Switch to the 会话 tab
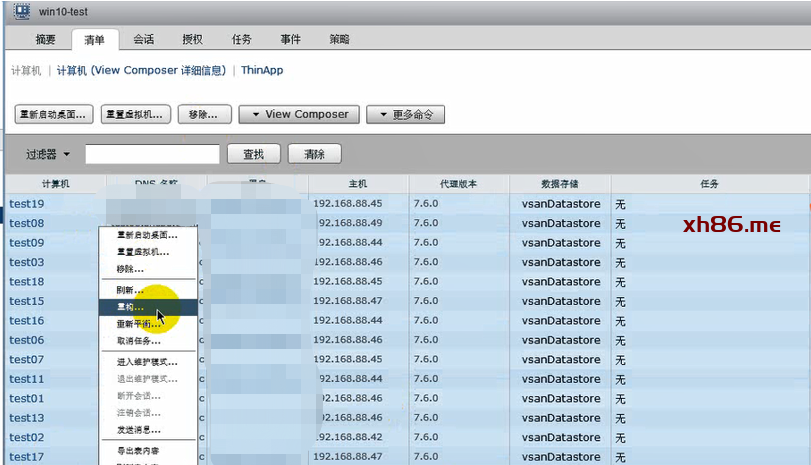The height and width of the screenshot is (465, 811). (143, 39)
